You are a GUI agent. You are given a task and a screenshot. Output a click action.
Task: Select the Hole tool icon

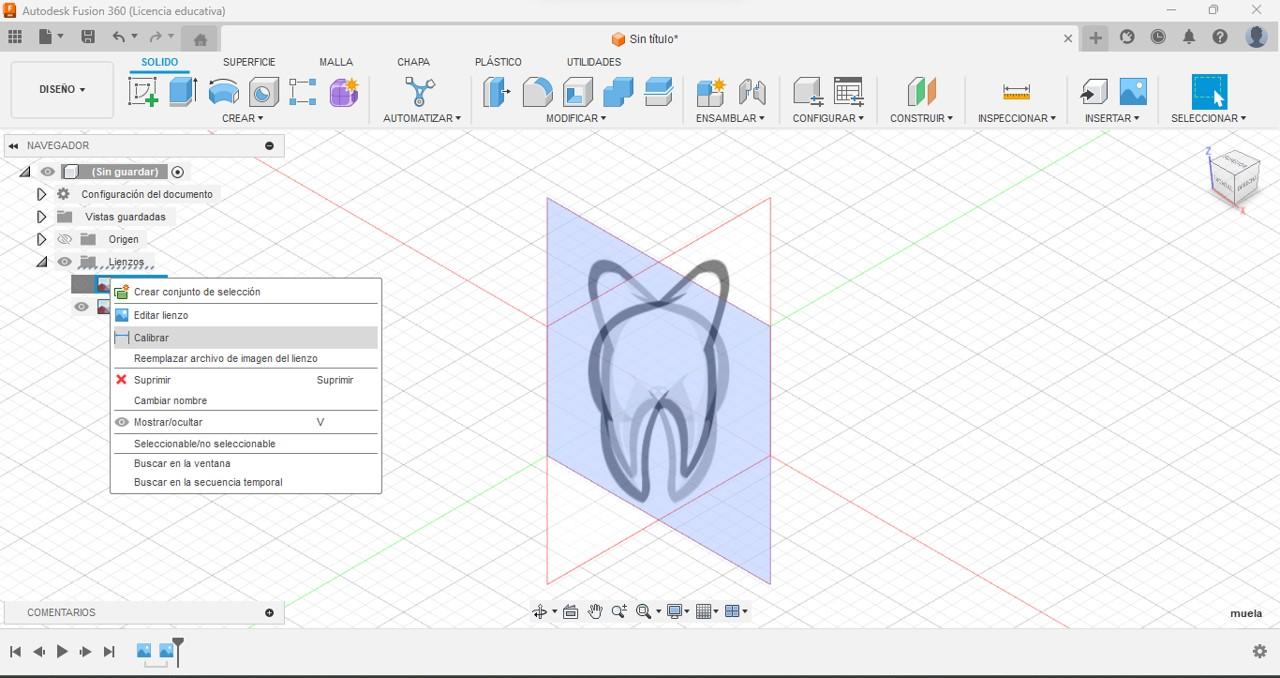click(263, 92)
